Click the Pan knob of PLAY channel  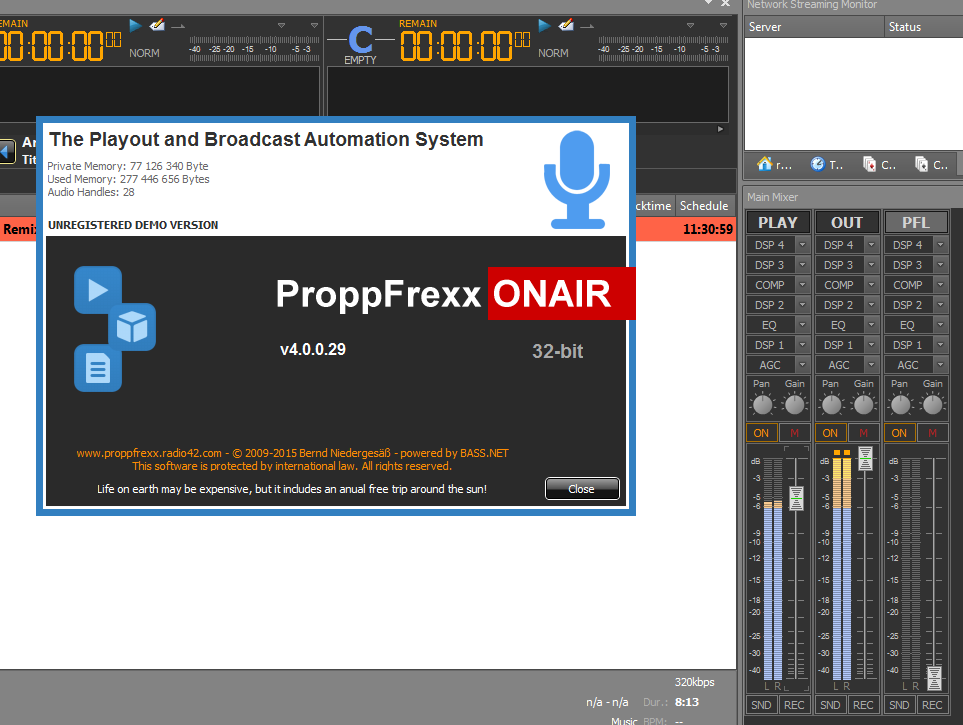[x=763, y=404]
